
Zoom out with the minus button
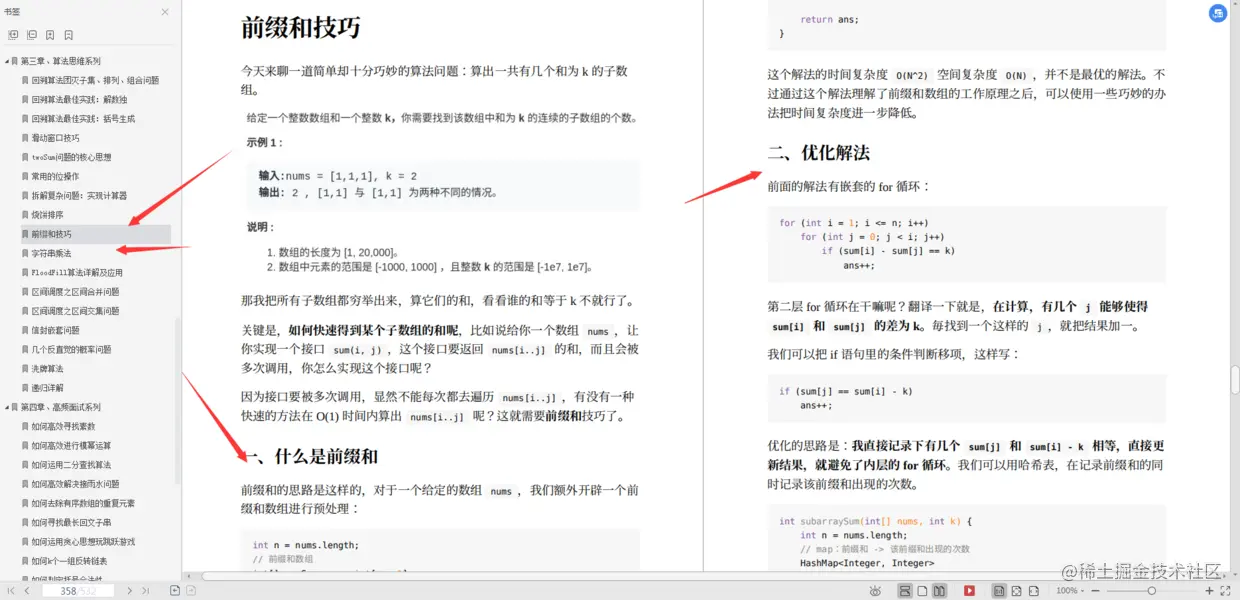click(x=1095, y=591)
